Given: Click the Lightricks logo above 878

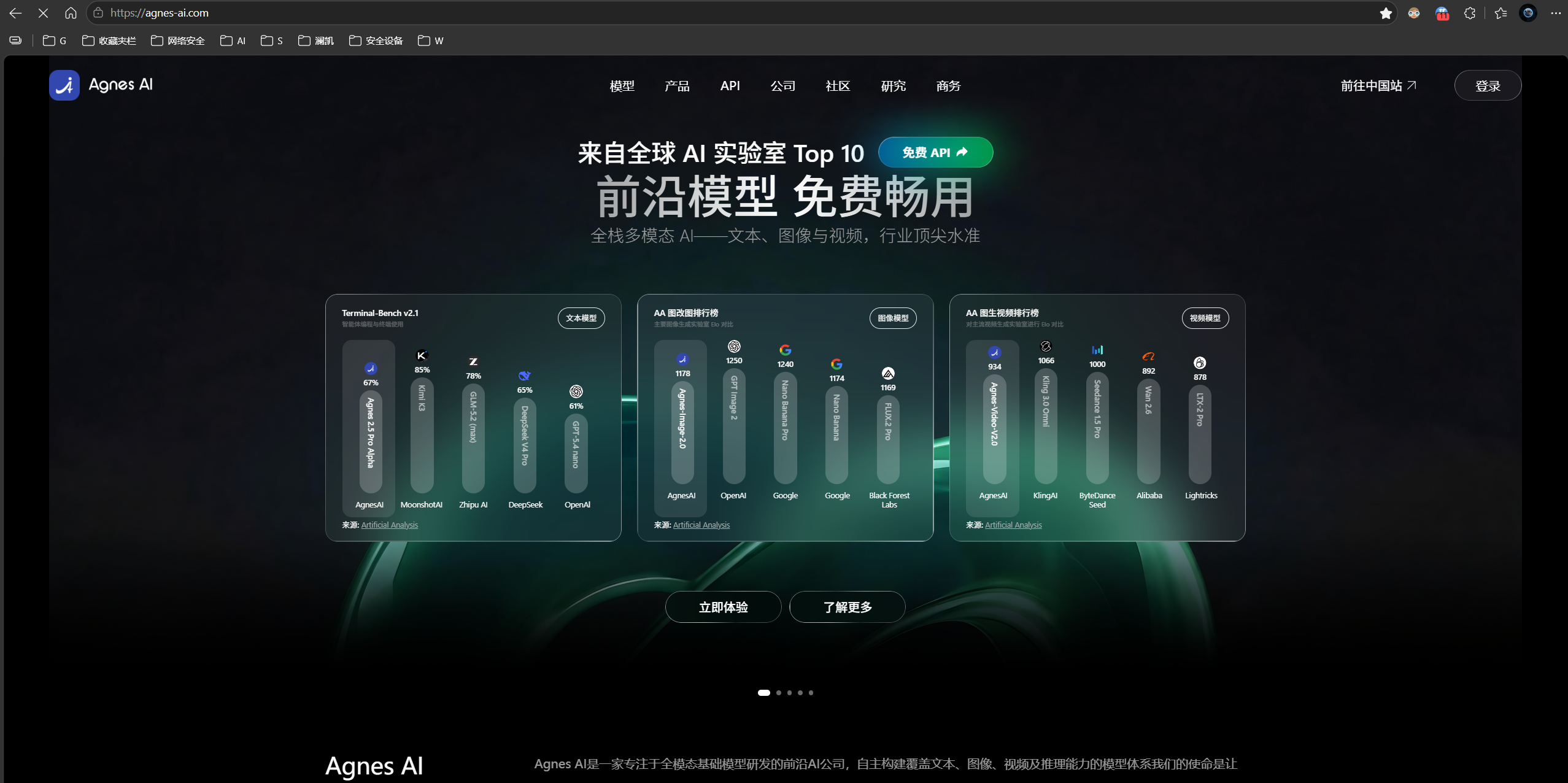Looking at the screenshot, I should [1200, 363].
